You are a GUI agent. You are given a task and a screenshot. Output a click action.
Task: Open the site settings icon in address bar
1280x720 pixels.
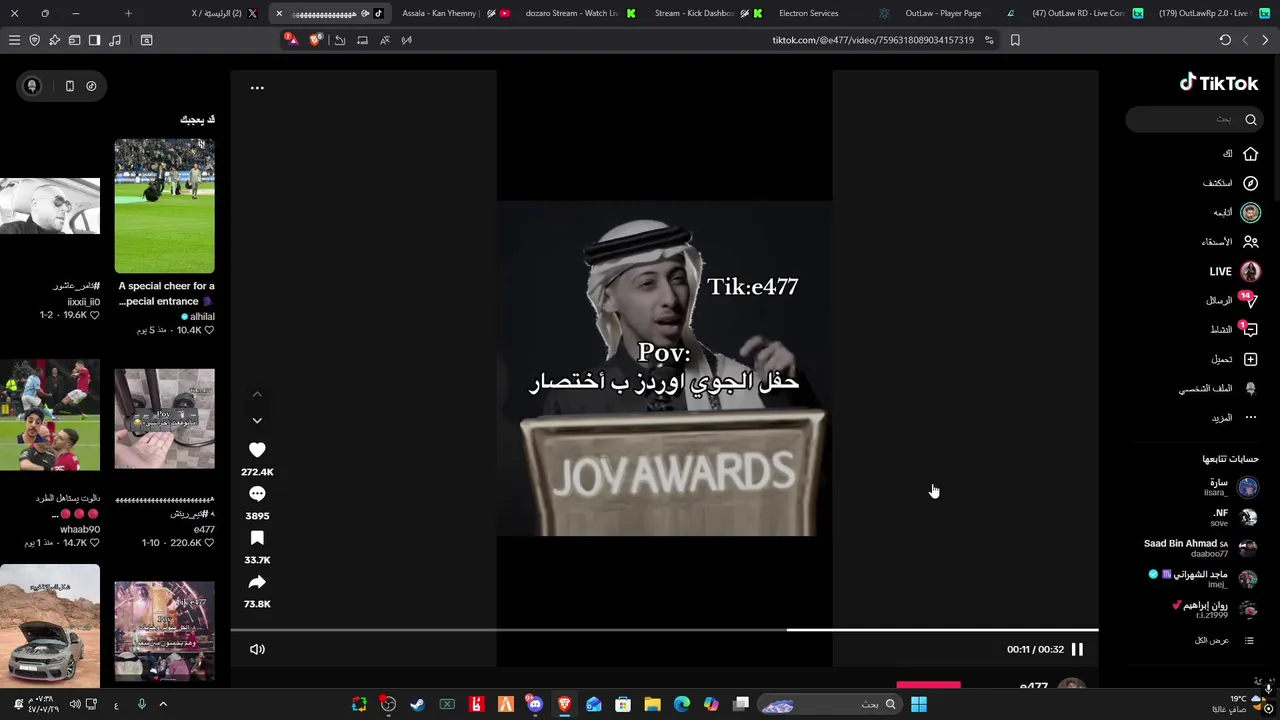989,40
